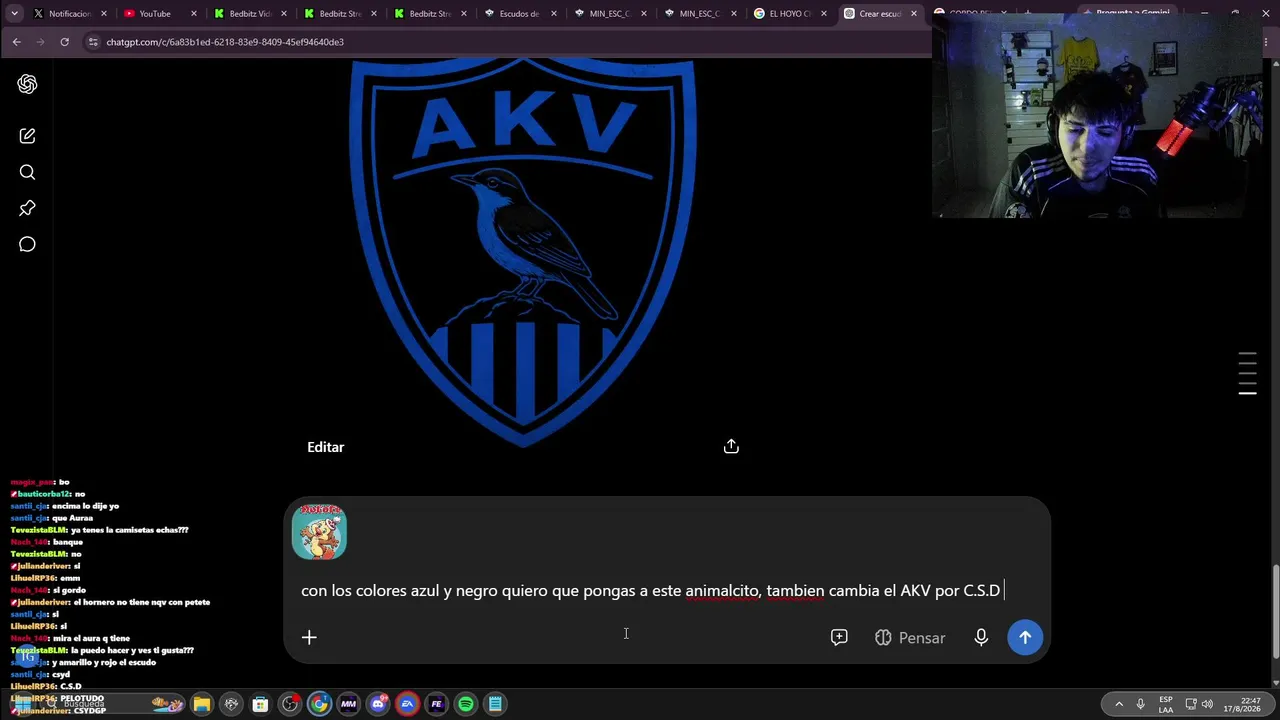Open the MM app in the taskbar

click(x=348, y=704)
